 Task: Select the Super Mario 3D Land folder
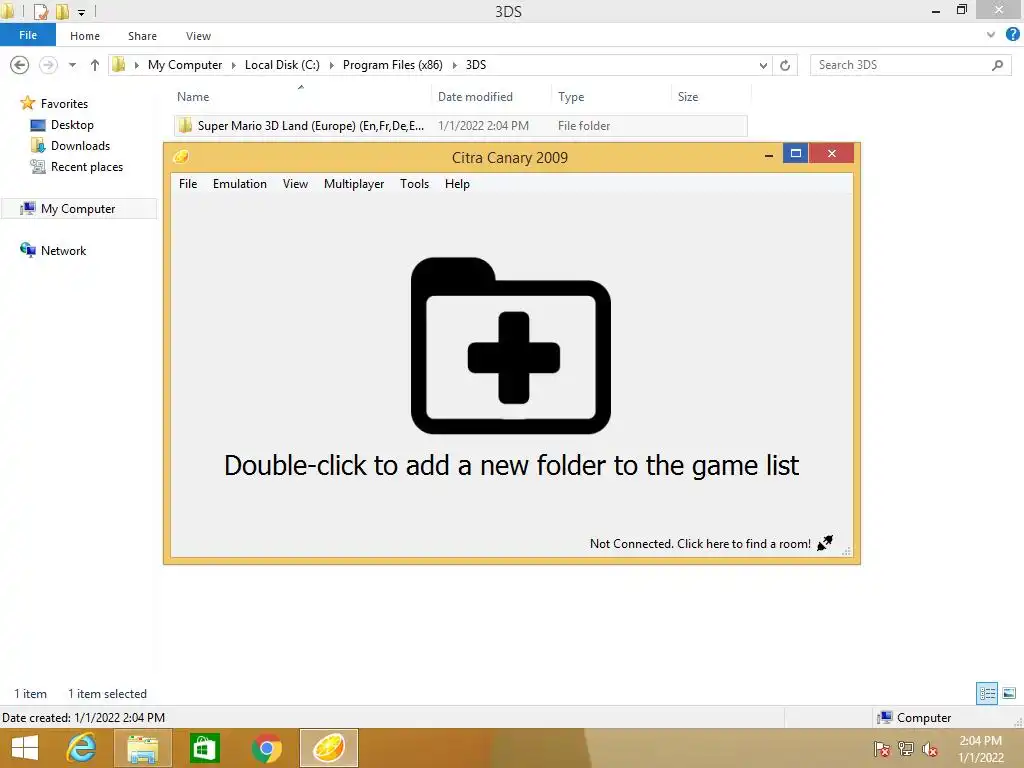460,125
